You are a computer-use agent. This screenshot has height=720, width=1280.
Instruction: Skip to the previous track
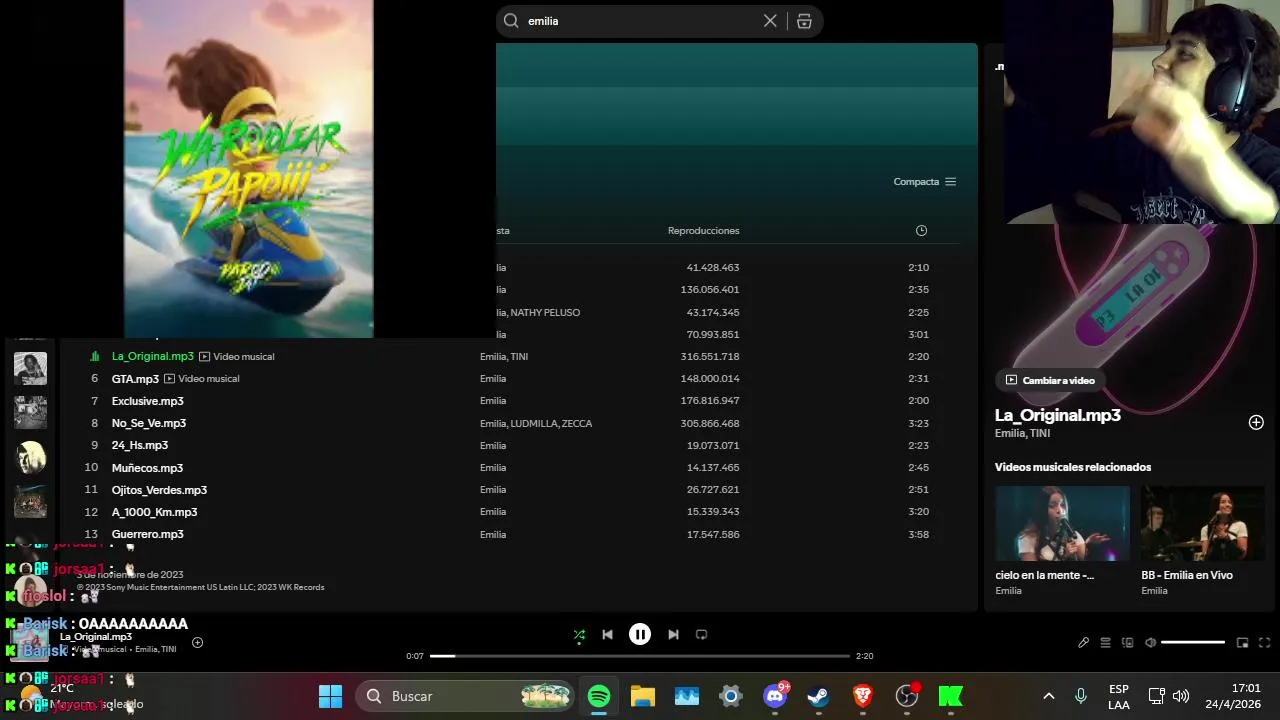pyautogui.click(x=607, y=634)
